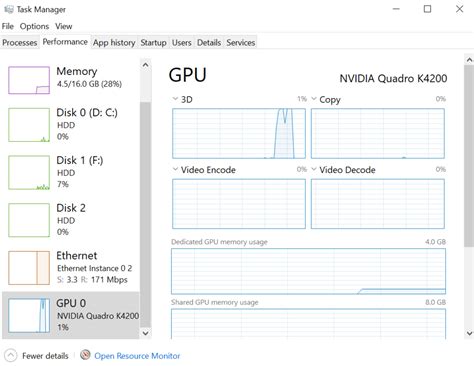This screenshot has height=366, width=474.
Task: Click the Fewer details button
Action: click(x=37, y=356)
